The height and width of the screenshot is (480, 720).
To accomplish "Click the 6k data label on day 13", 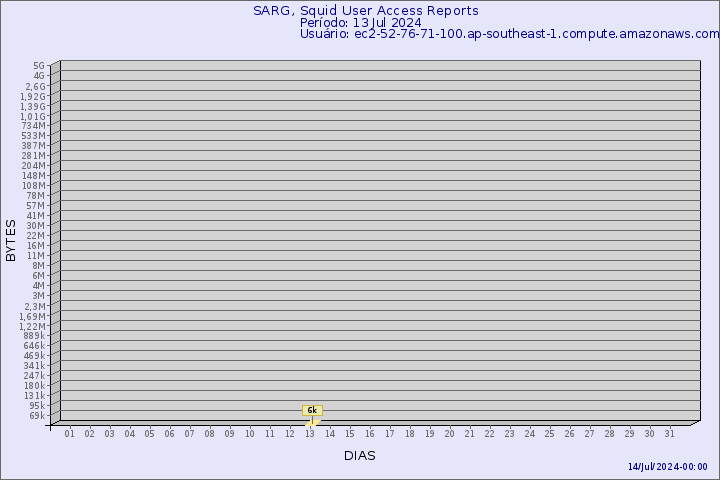I will coord(312,410).
